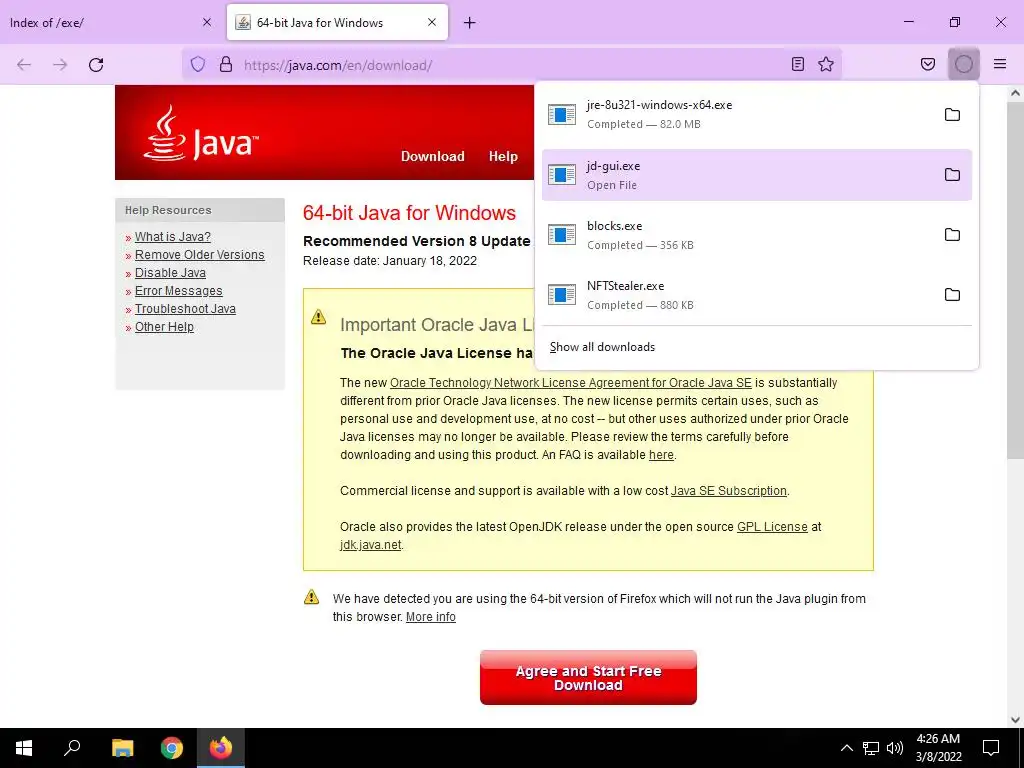Toggle reader view icon
Image resolution: width=1024 pixels, height=768 pixels.
797,64
